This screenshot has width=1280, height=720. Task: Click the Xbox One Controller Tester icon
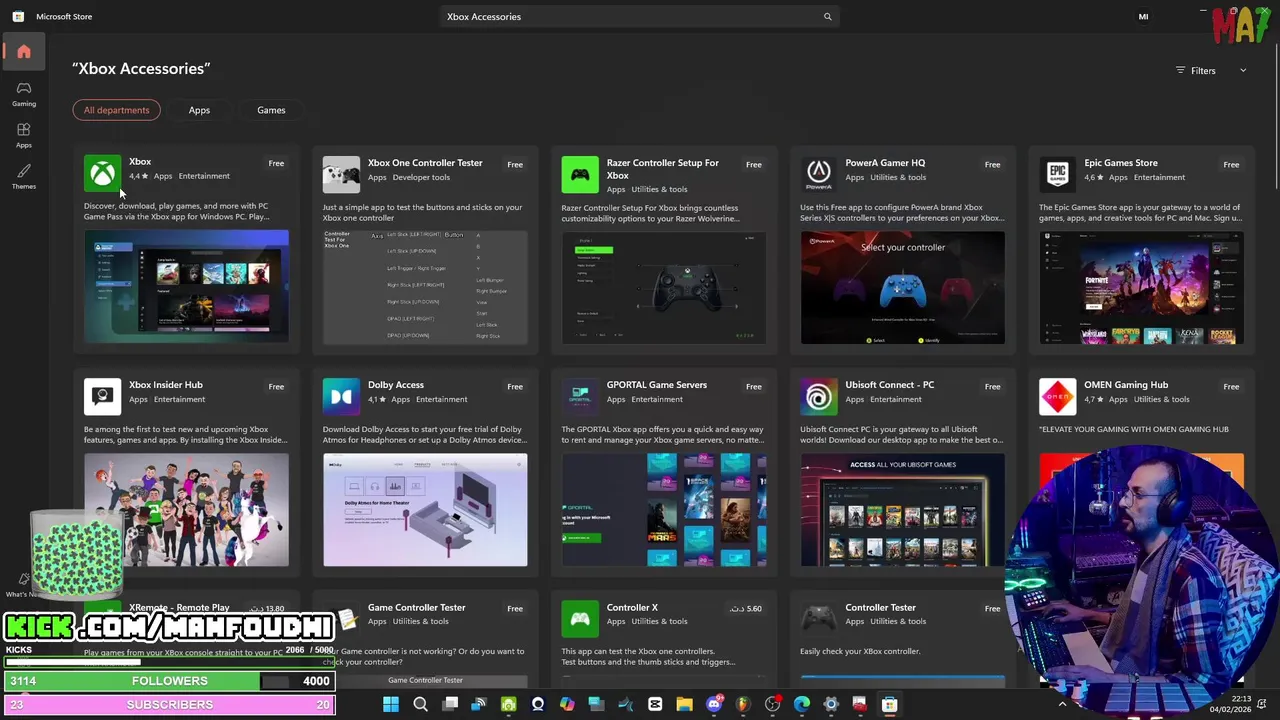[x=341, y=174]
